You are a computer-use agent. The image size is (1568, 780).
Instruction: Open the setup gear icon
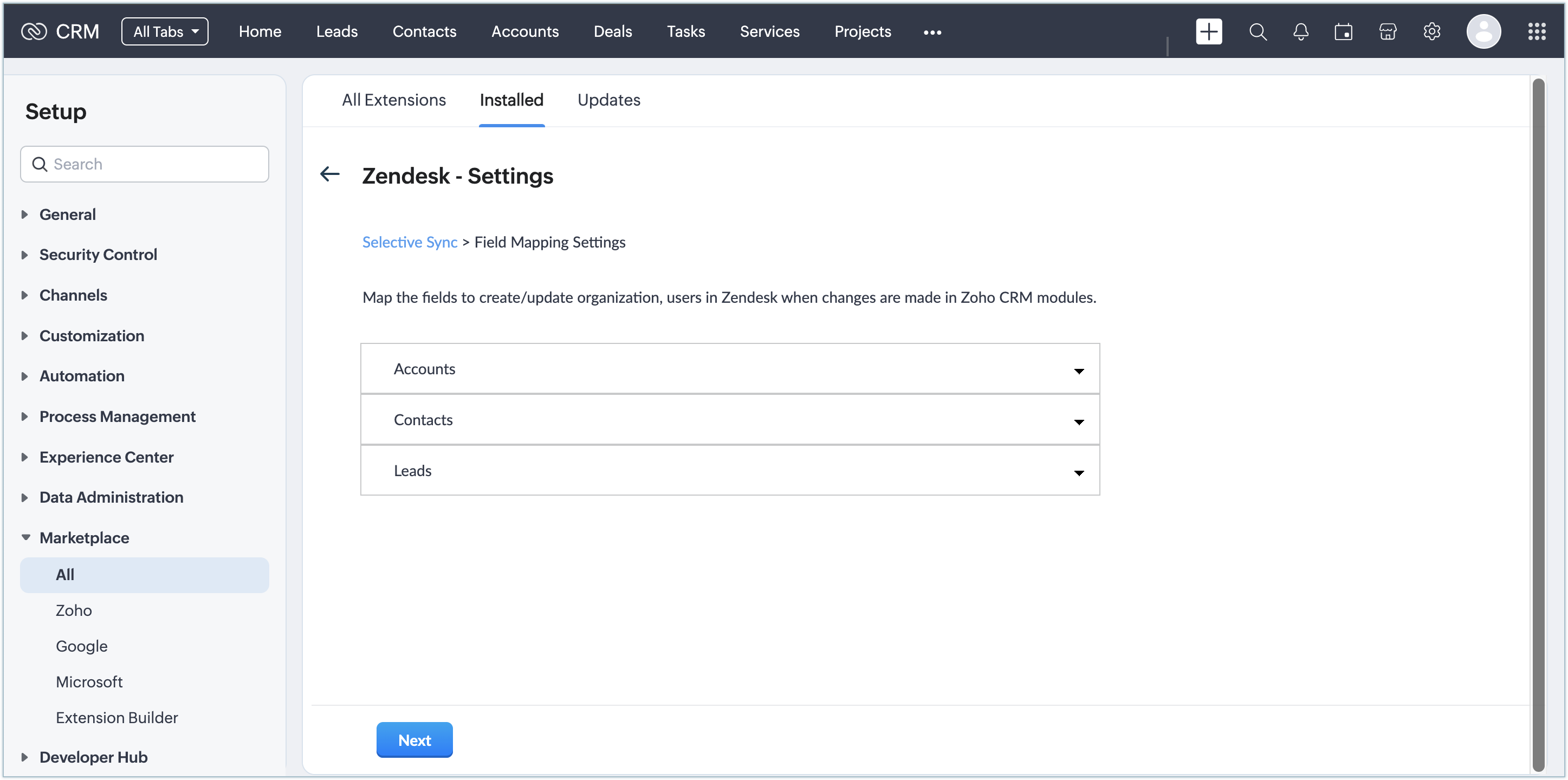coord(1431,31)
